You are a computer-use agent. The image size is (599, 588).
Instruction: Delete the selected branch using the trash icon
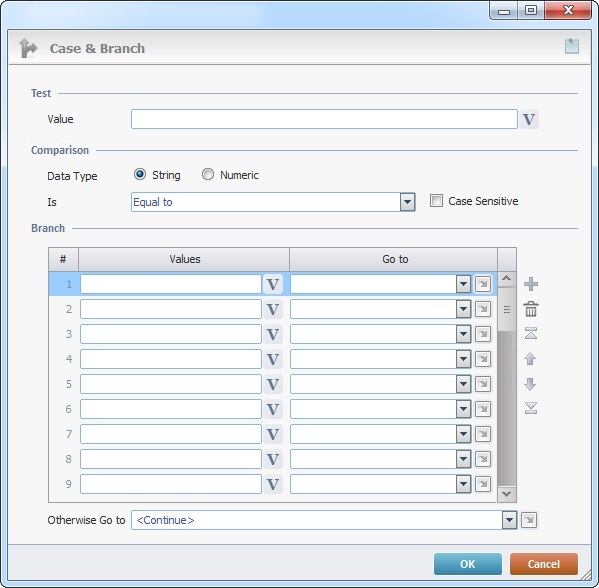point(531,309)
